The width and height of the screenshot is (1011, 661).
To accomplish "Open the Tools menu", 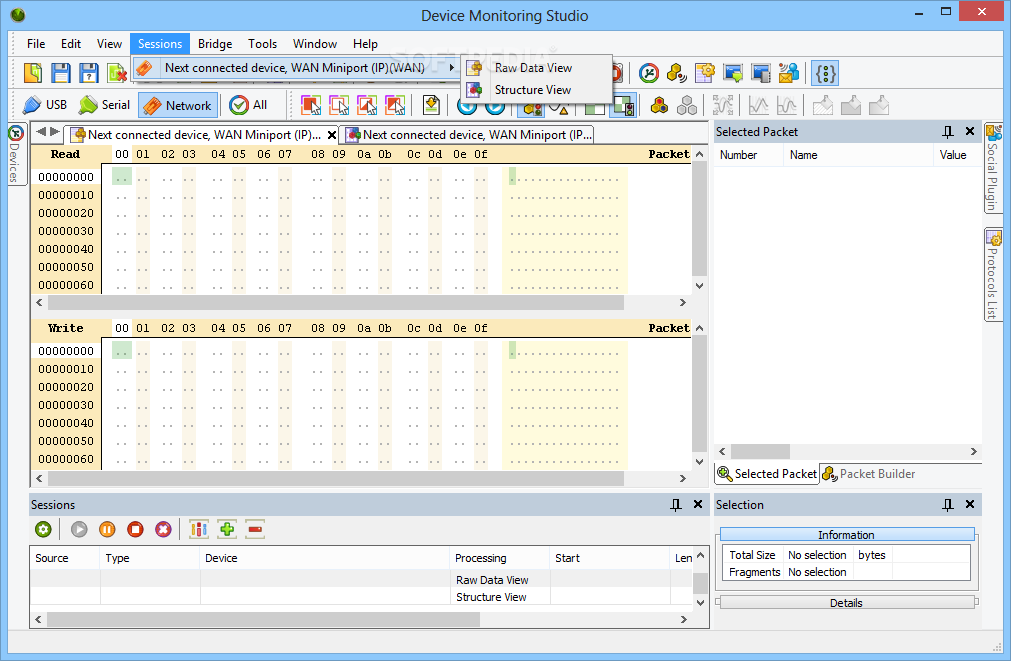I will point(262,44).
